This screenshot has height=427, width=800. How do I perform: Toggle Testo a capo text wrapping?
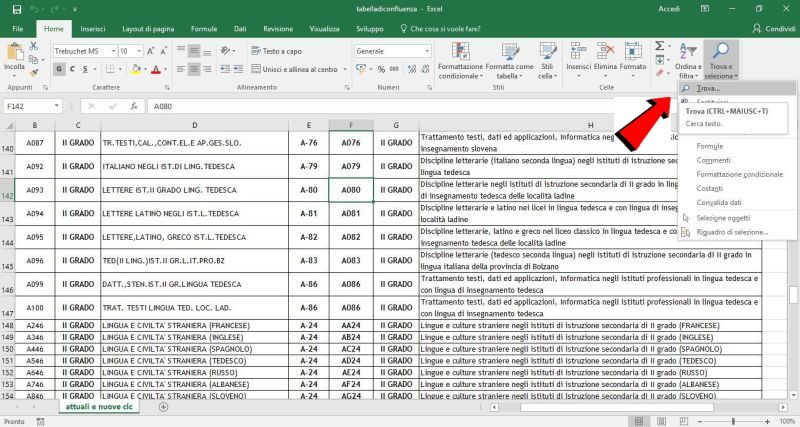[x=274, y=50]
